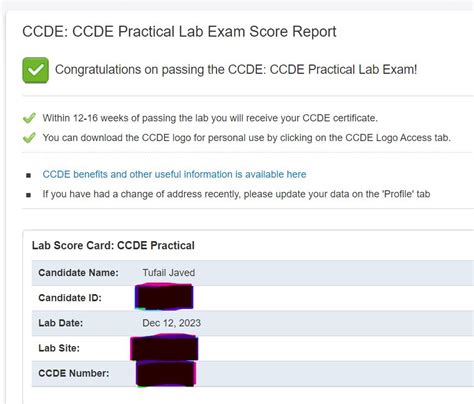Viewport: 474px width, 404px height.
Task: Click the Candidate Name label
Action: tap(78, 273)
